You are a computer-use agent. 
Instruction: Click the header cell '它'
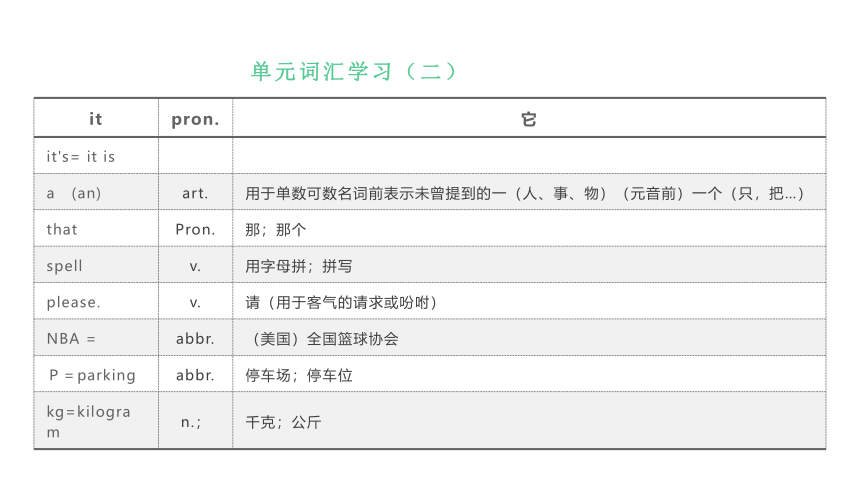tap(529, 118)
